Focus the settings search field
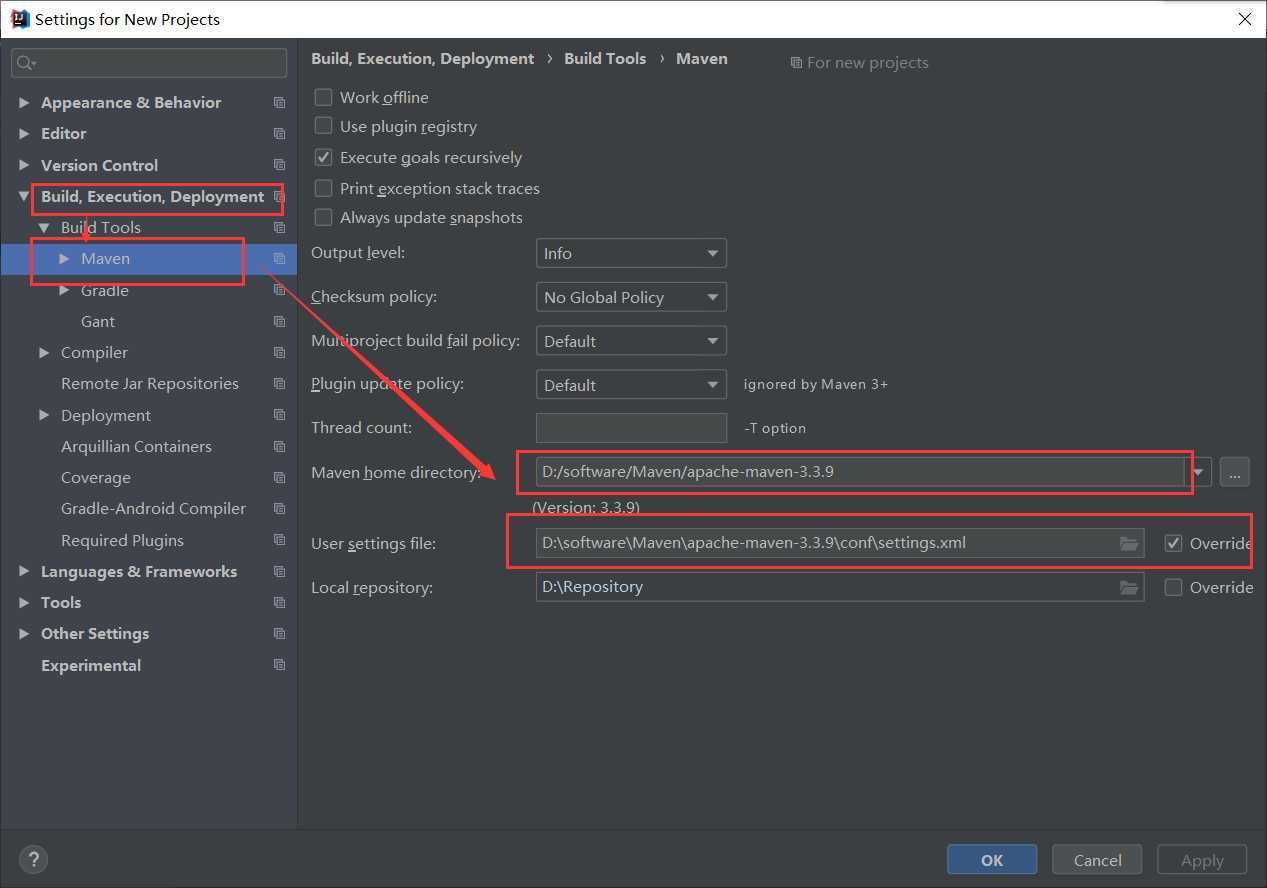The width and height of the screenshot is (1267, 888). click(149, 63)
